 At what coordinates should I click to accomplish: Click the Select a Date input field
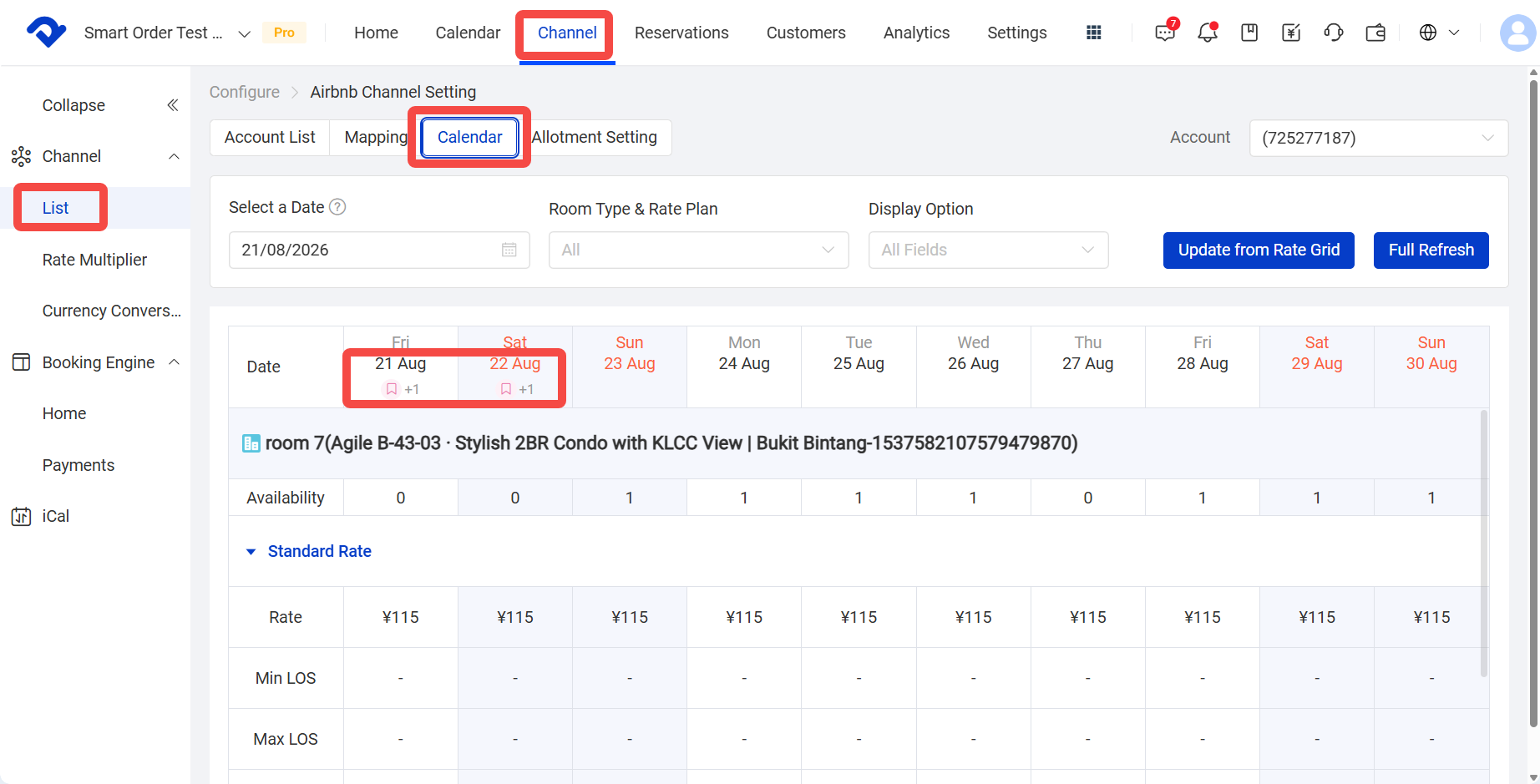(x=379, y=250)
